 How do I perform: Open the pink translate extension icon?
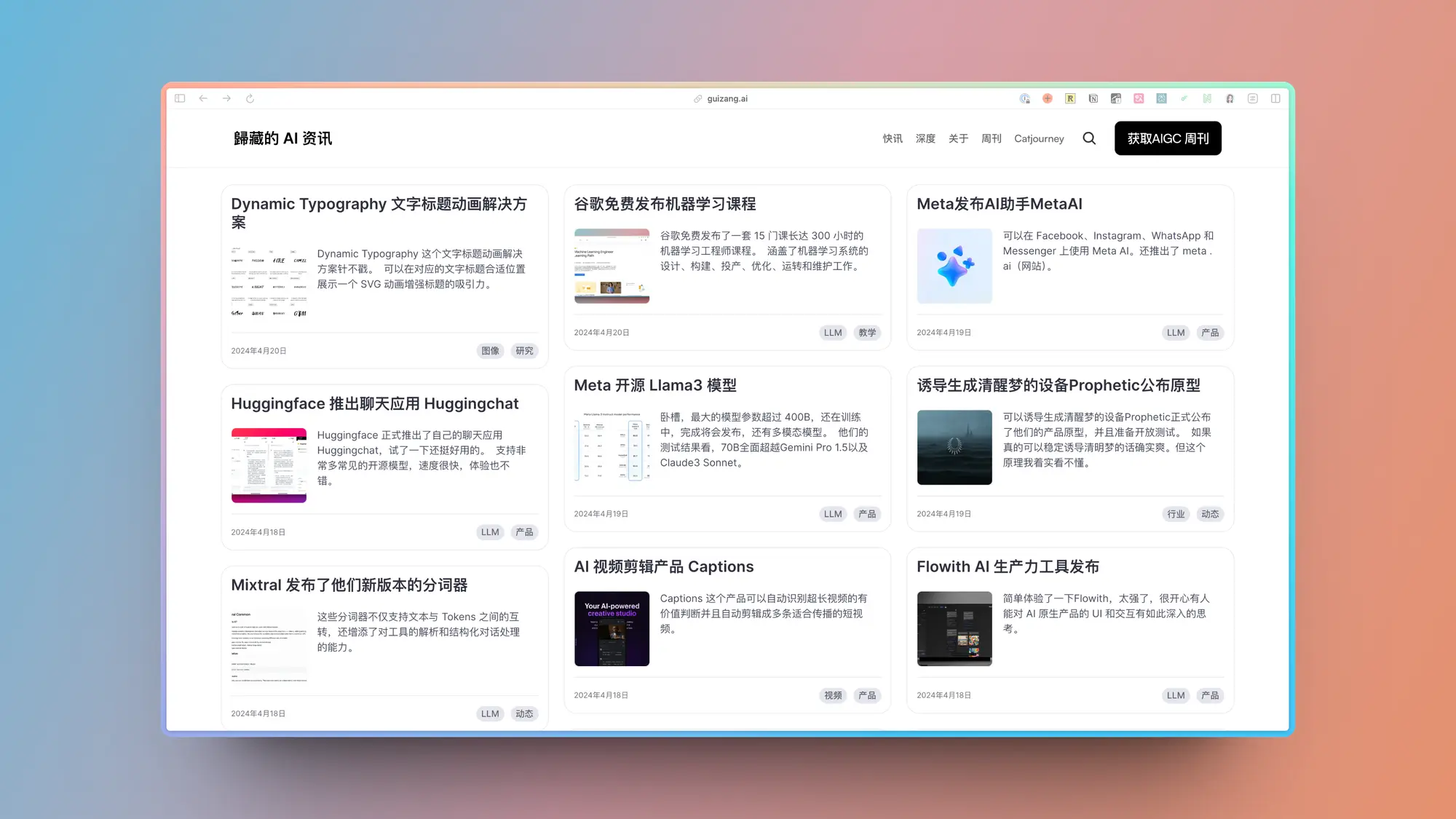point(1139,98)
